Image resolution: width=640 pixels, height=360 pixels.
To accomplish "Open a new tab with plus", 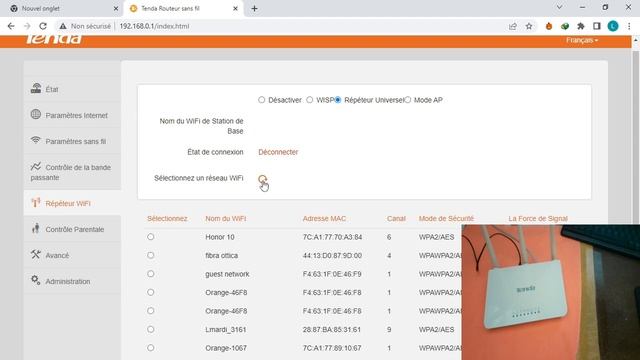I will click(254, 8).
